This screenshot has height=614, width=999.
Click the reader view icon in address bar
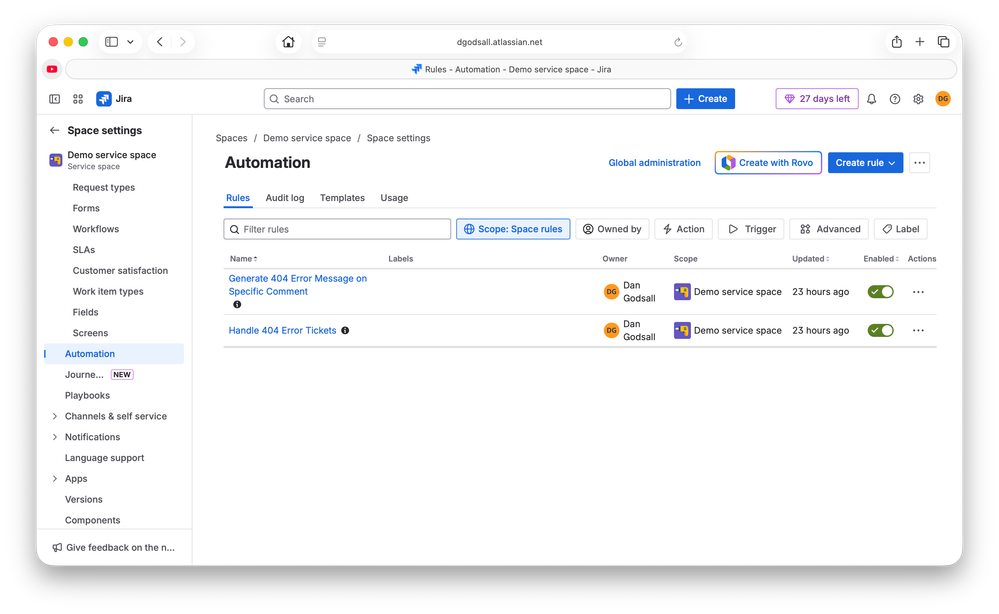pos(322,42)
